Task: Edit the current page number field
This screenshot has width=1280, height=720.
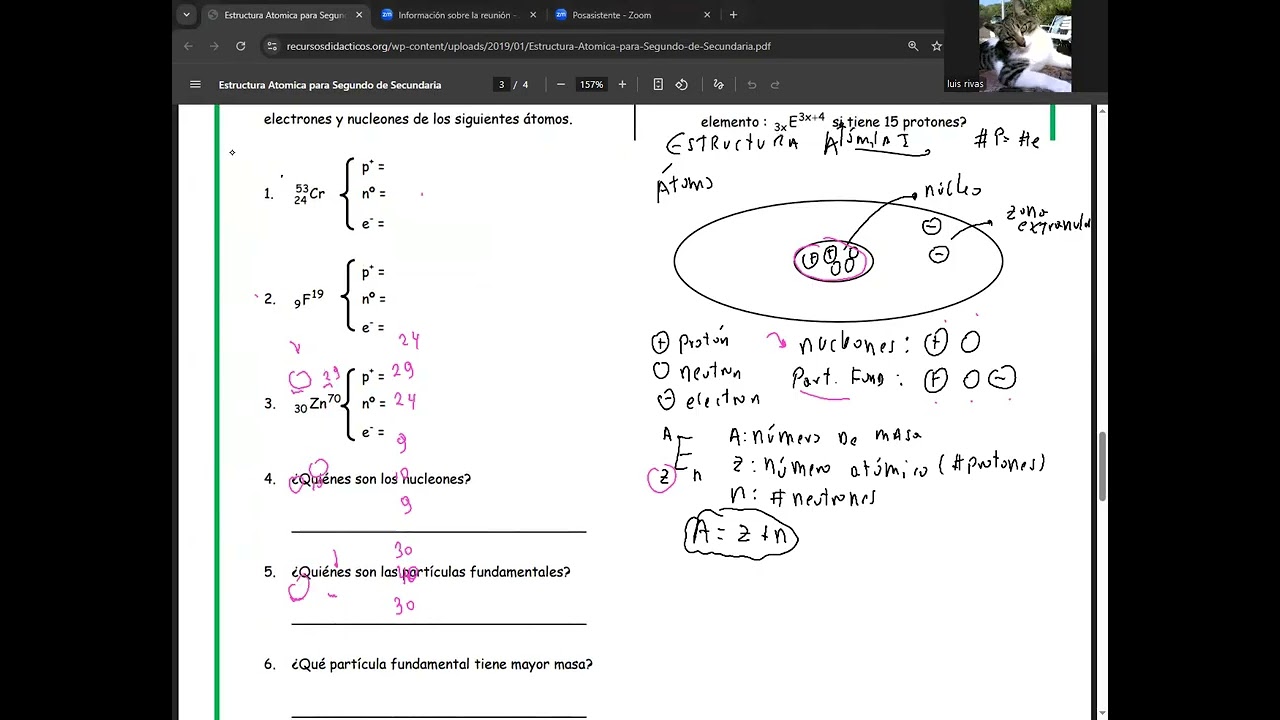Action: (x=501, y=85)
